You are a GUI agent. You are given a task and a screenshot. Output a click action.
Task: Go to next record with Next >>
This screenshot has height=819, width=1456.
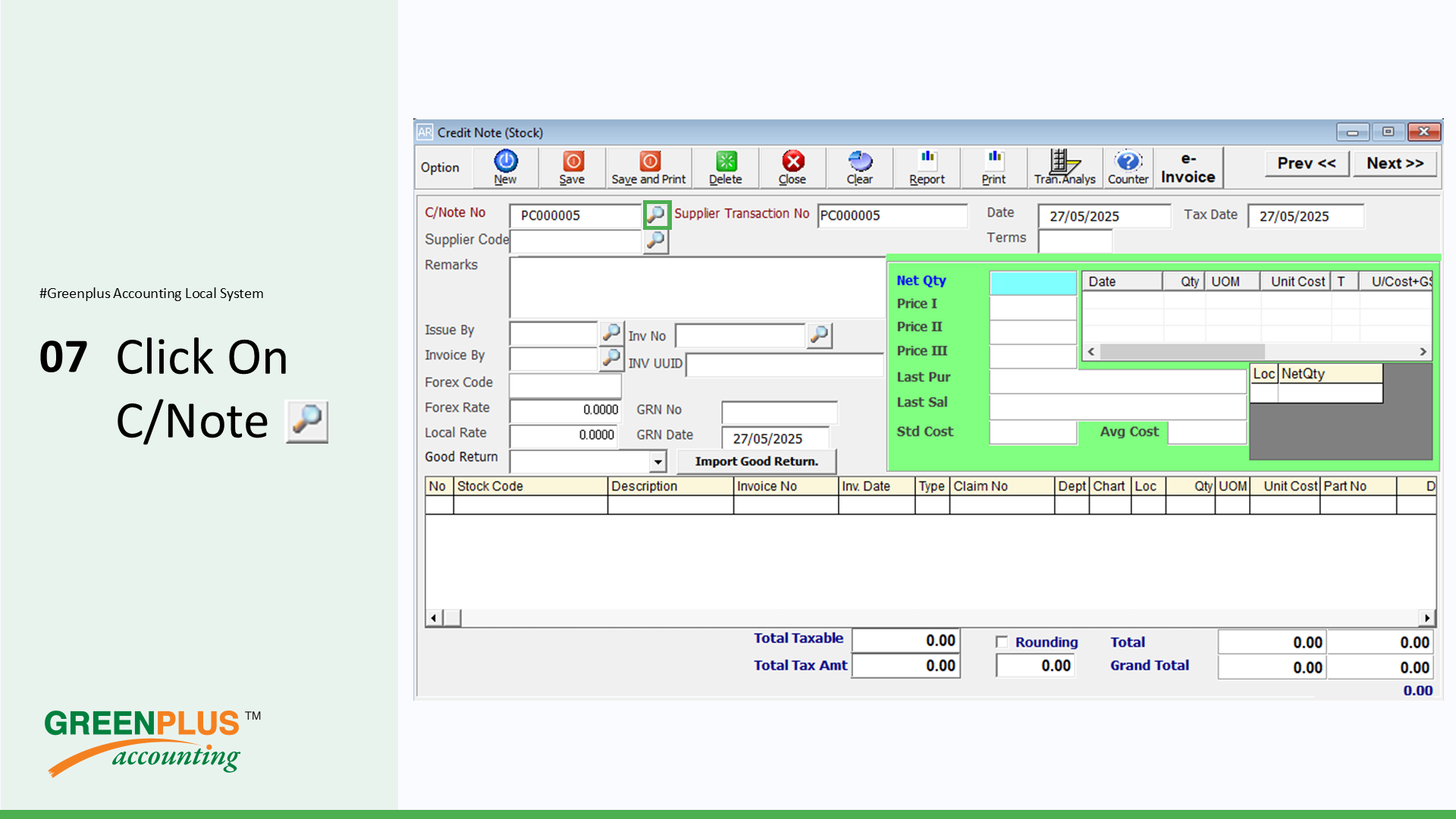click(1395, 163)
